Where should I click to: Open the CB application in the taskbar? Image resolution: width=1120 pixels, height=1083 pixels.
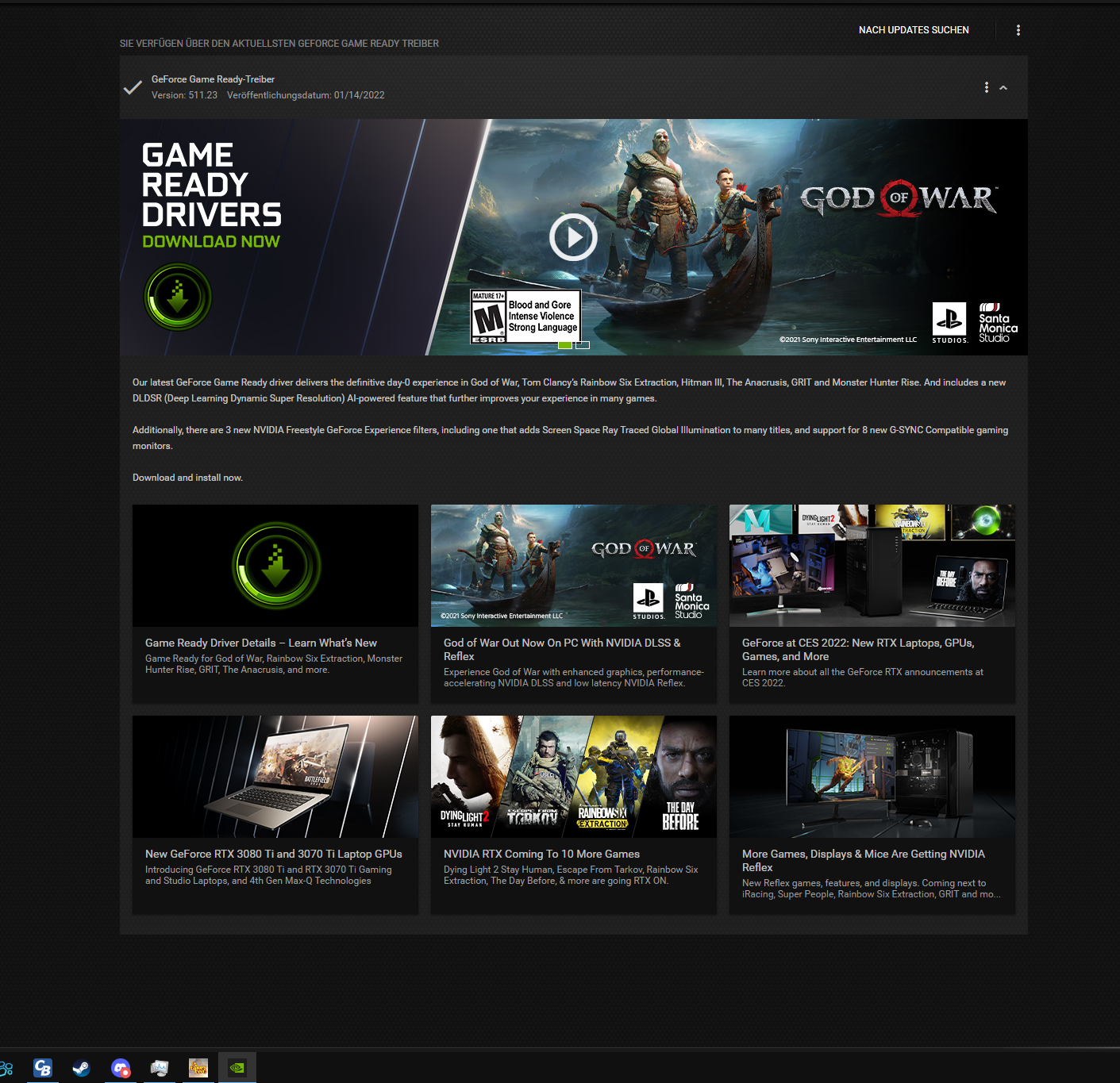[x=42, y=1068]
